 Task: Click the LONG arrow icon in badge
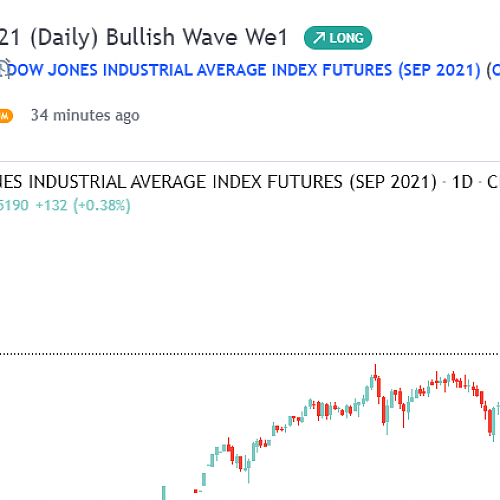coord(319,38)
